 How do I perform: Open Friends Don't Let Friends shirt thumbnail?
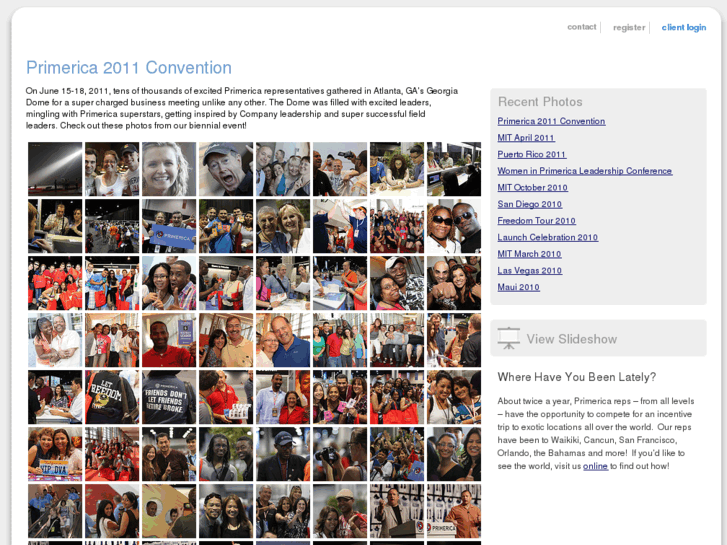pyautogui.click(x=169, y=397)
